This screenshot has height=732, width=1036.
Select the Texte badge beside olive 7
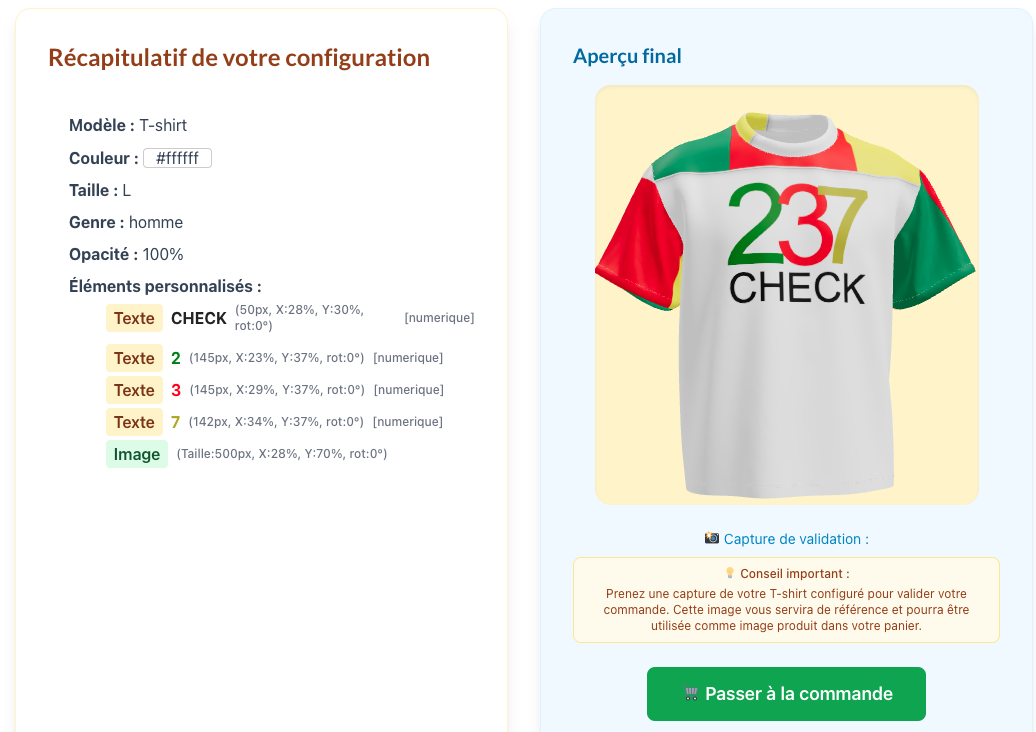[134, 422]
